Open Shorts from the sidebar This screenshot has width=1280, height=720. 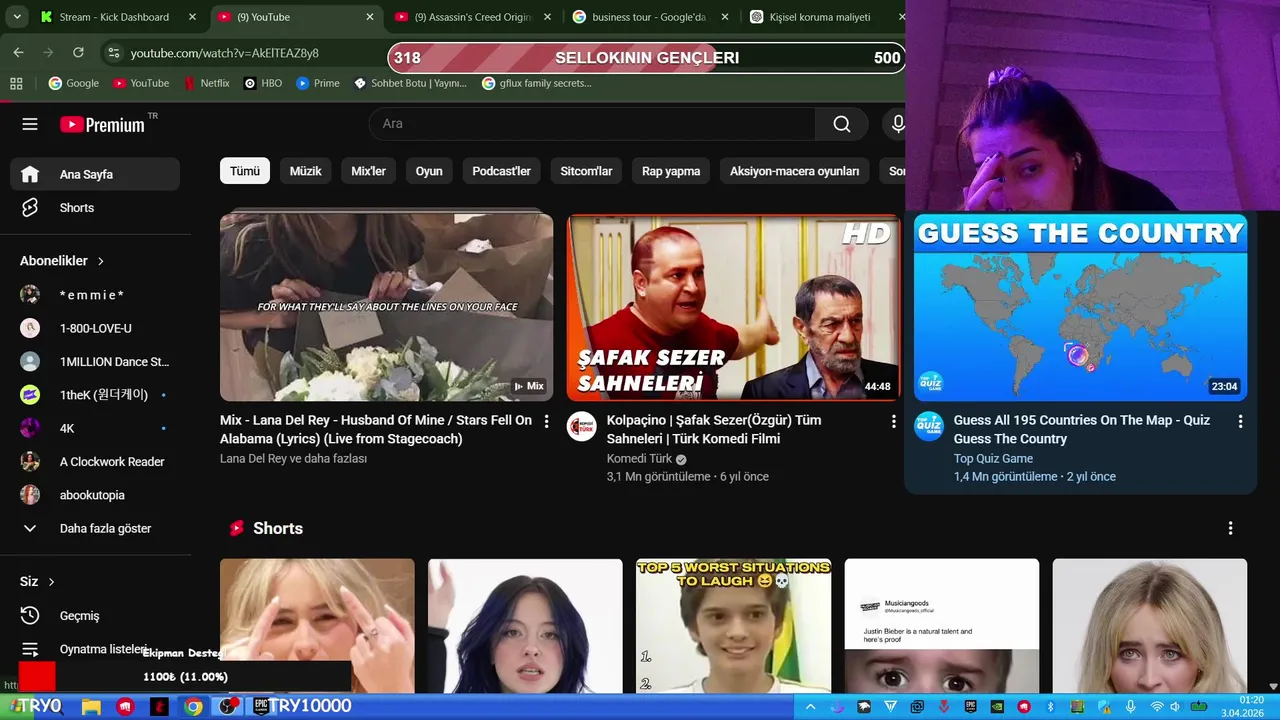pos(95,208)
